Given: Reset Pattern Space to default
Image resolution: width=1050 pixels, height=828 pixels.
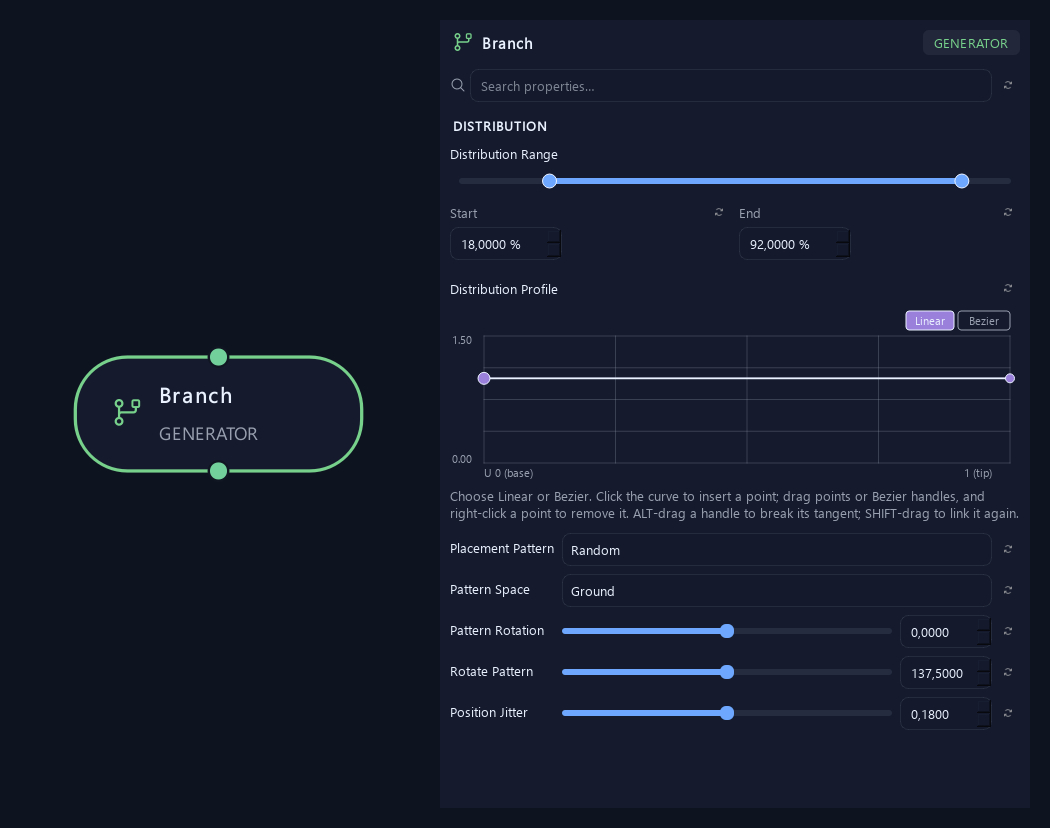Looking at the screenshot, I should click(1008, 590).
